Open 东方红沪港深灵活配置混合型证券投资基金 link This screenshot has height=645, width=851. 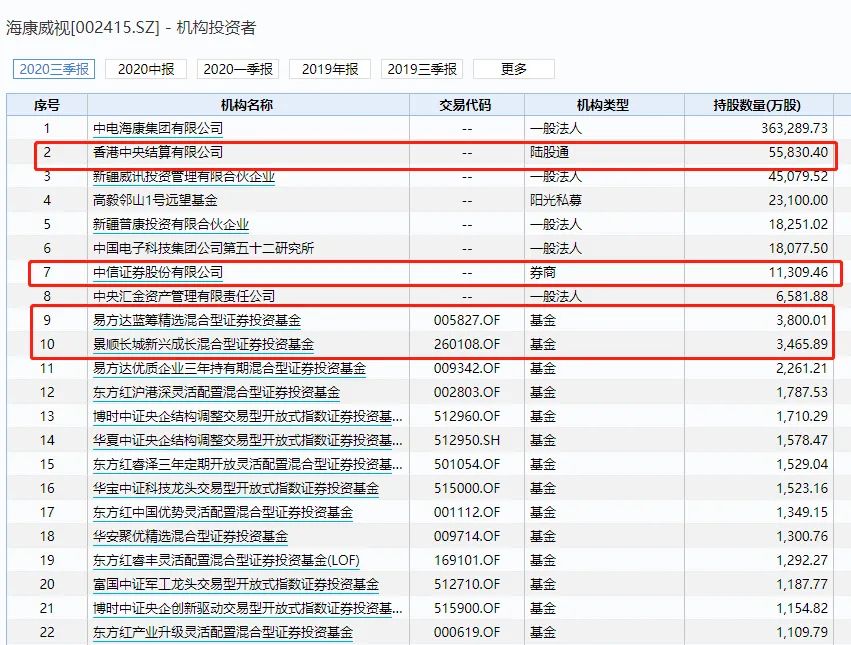click(216, 392)
